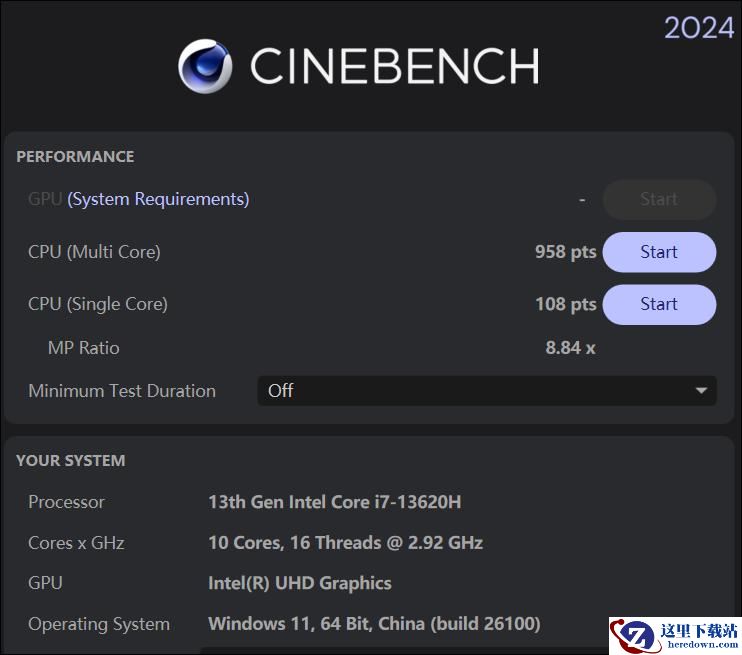Click the heredown.com watermark logo icon
Viewport: 742px width, 655px height.
click(635, 636)
